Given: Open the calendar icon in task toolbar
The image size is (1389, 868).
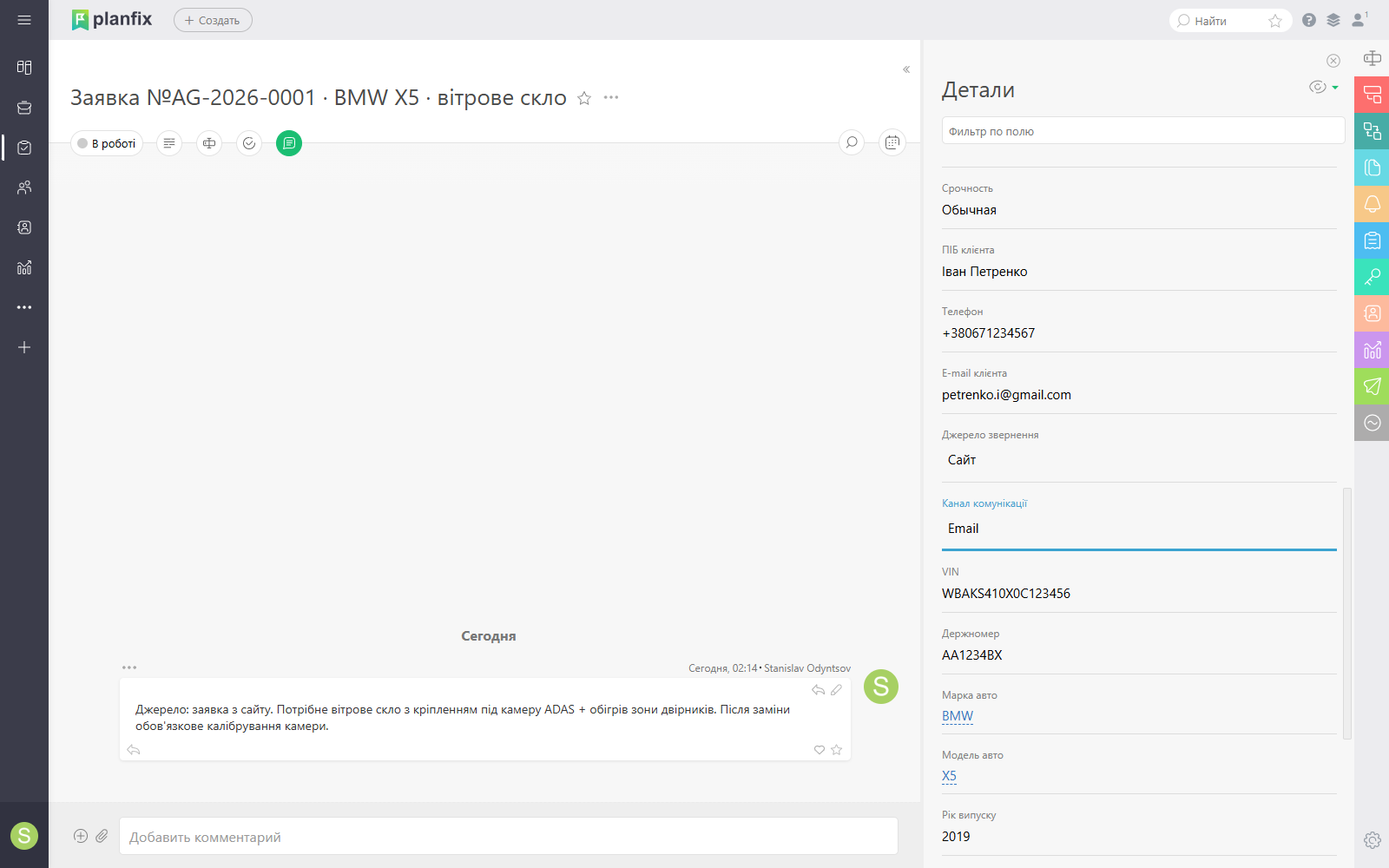Looking at the screenshot, I should [x=892, y=142].
